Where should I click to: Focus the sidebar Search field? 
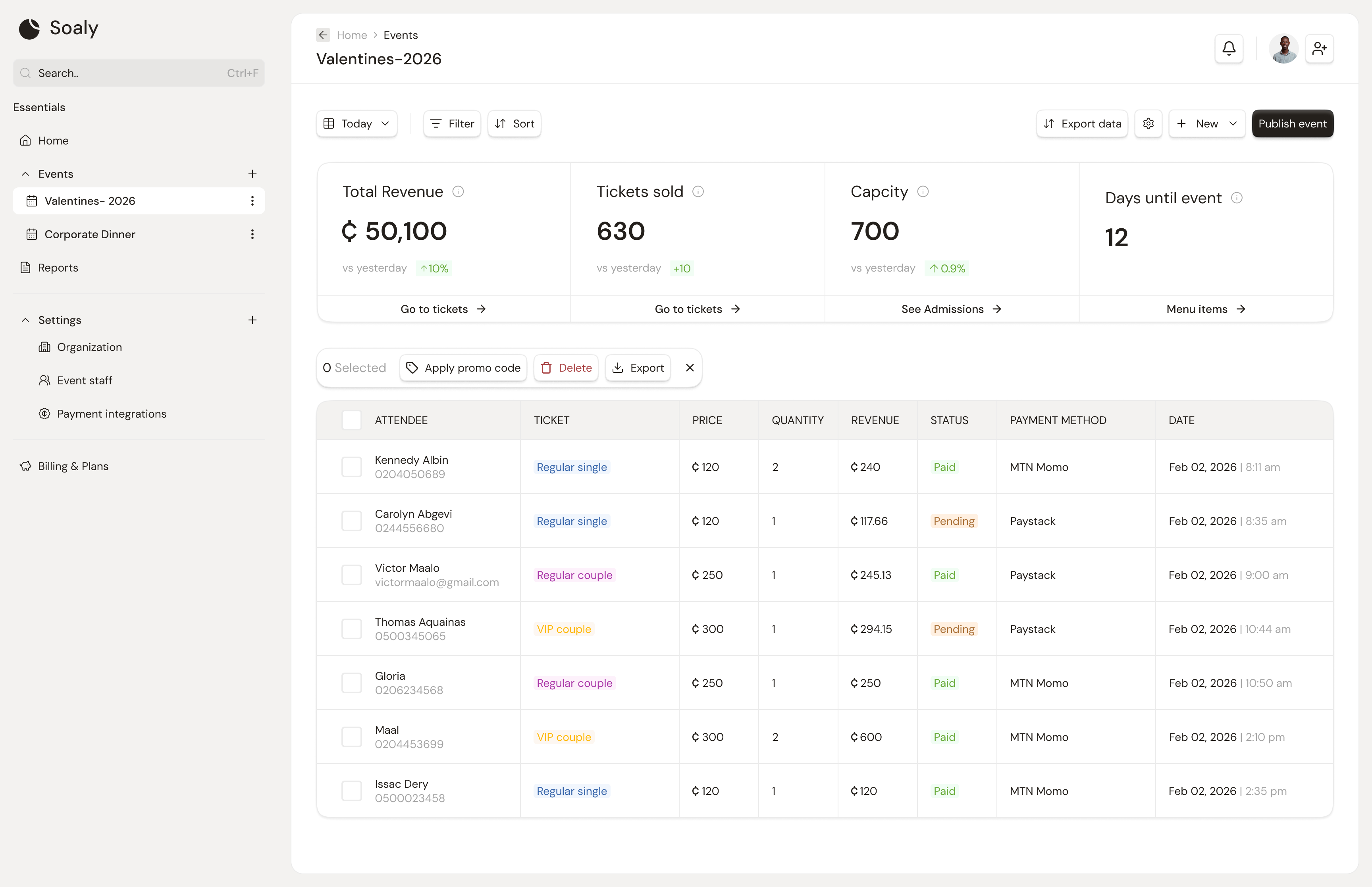pyautogui.click(x=139, y=73)
